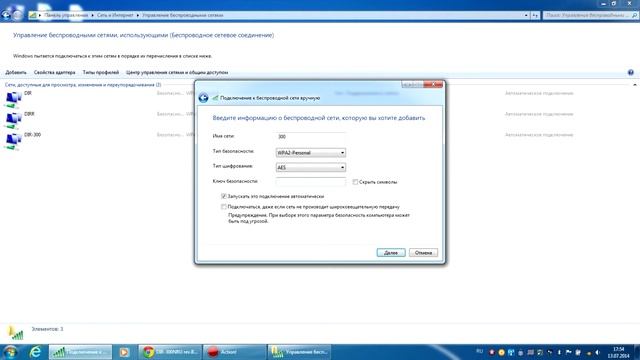Select the 'DIRR' network name

pos(29,114)
